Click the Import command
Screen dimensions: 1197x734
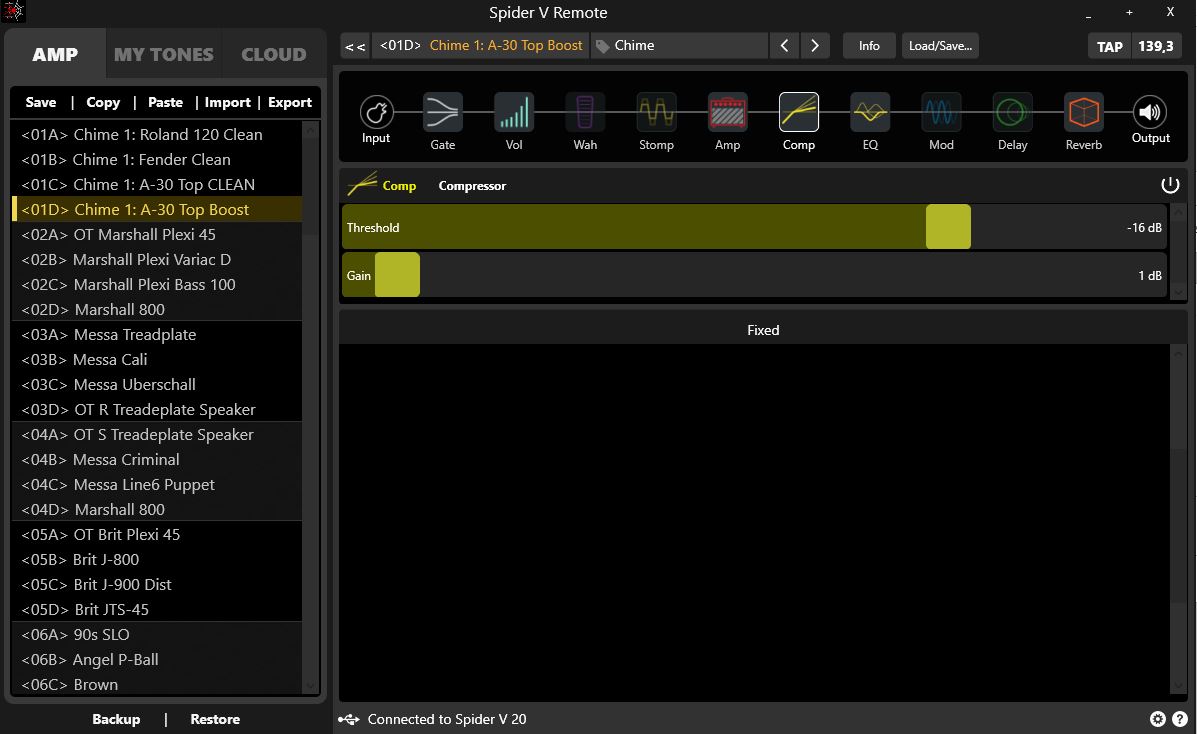tap(227, 102)
